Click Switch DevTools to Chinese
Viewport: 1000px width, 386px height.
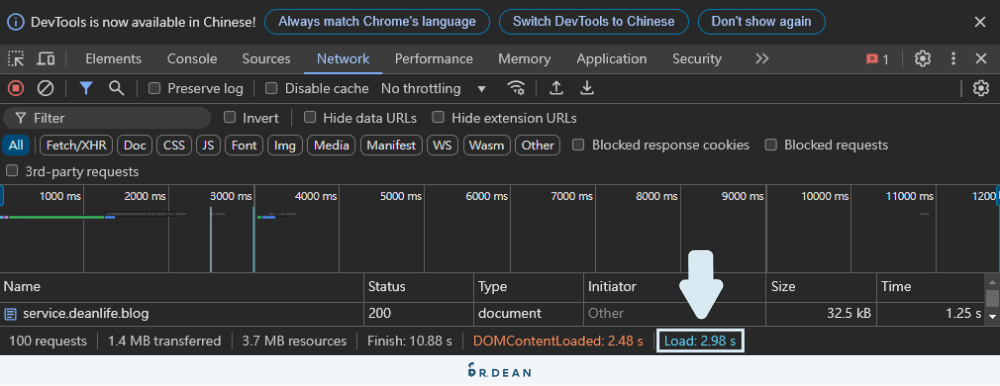(594, 22)
